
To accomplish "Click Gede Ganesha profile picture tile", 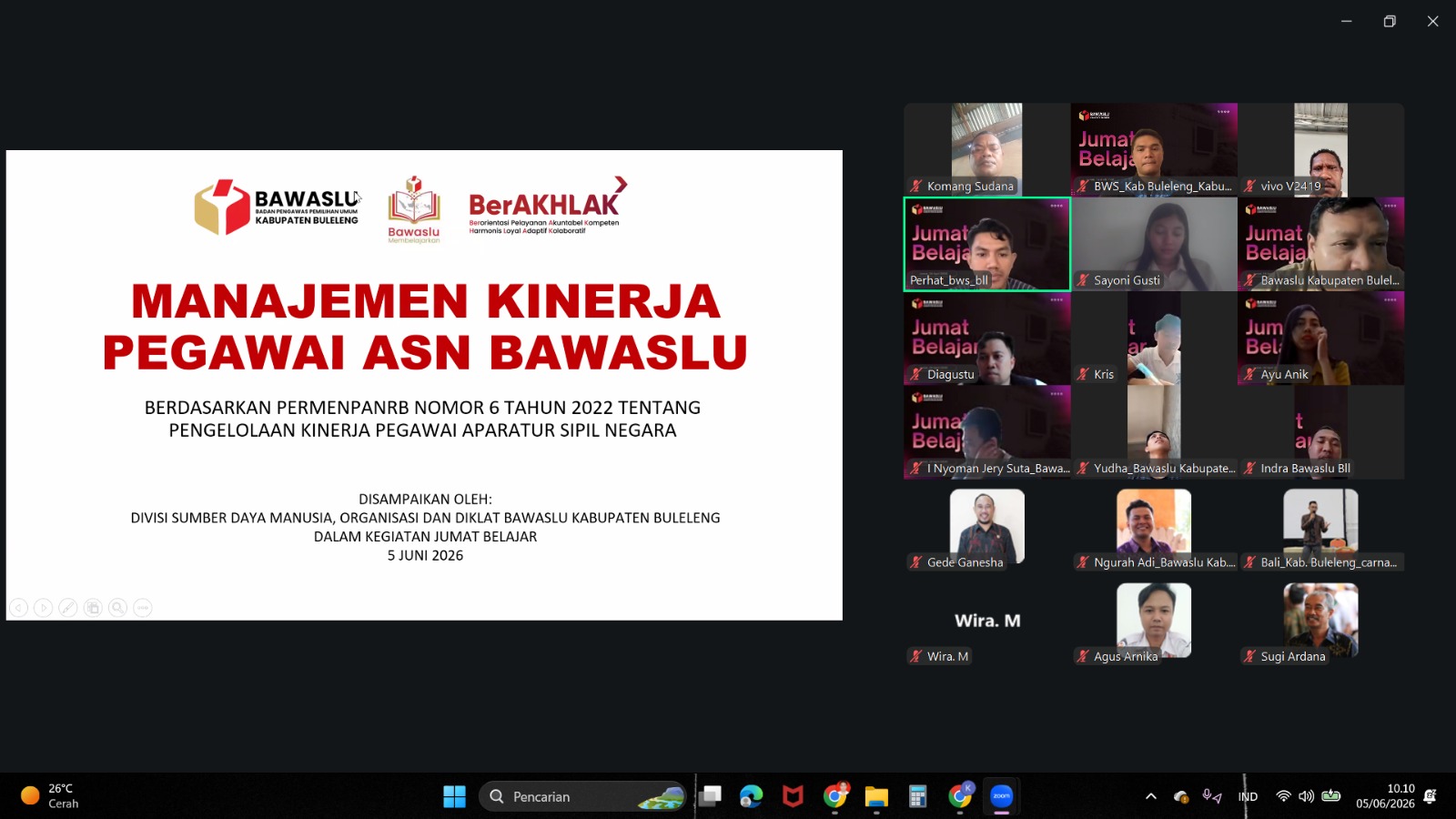I will pyautogui.click(x=986, y=526).
